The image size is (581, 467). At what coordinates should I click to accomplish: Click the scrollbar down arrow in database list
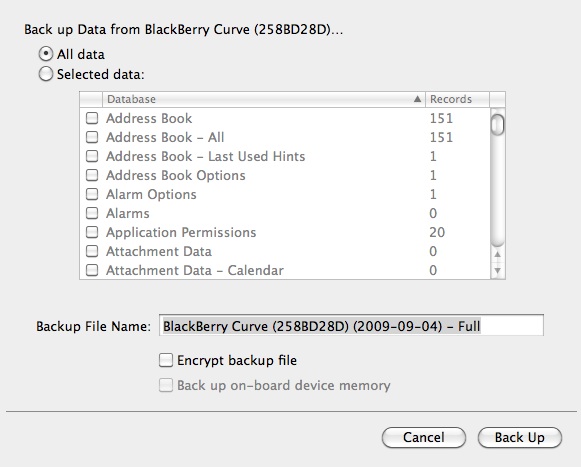[497, 271]
